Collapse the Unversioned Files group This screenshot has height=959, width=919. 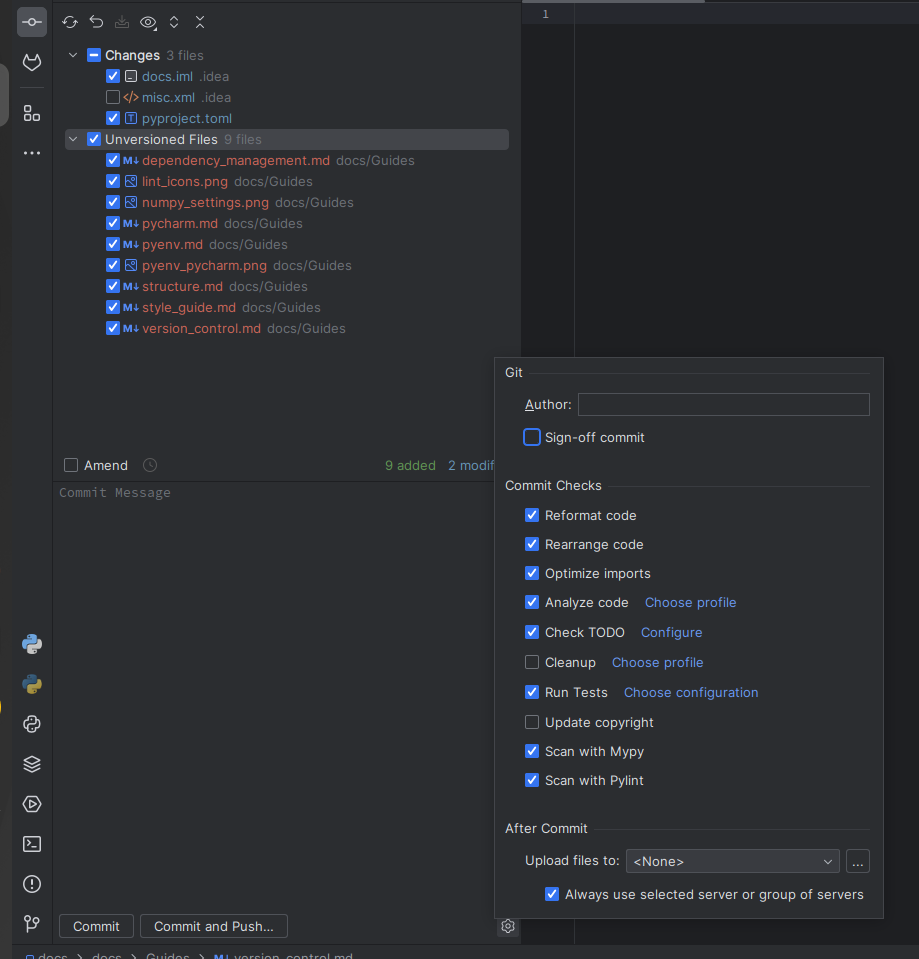(73, 140)
